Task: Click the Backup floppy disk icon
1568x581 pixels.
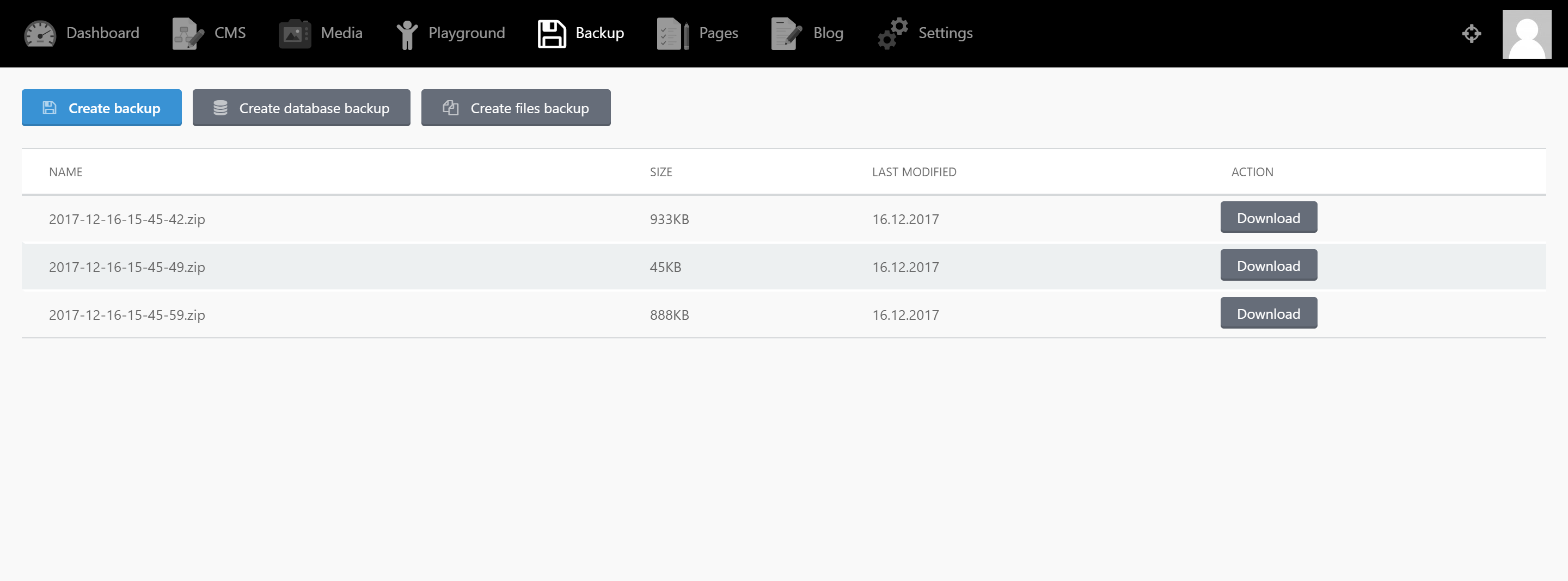Action: 552,34
